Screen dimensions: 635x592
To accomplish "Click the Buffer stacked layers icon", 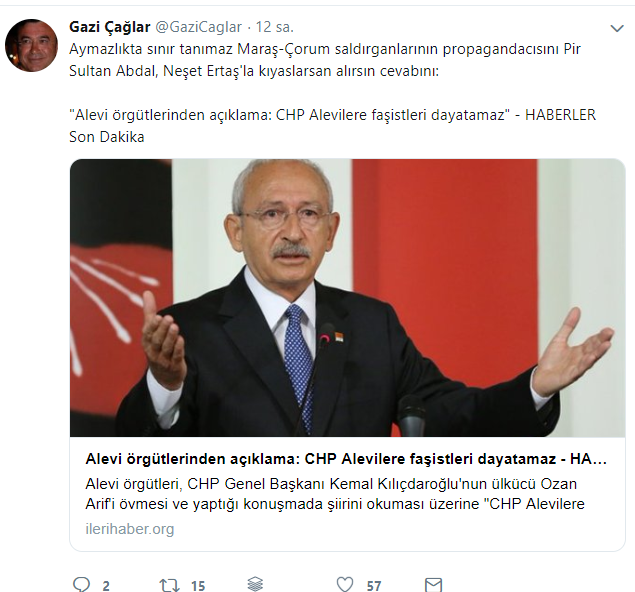I will click(x=255, y=584).
